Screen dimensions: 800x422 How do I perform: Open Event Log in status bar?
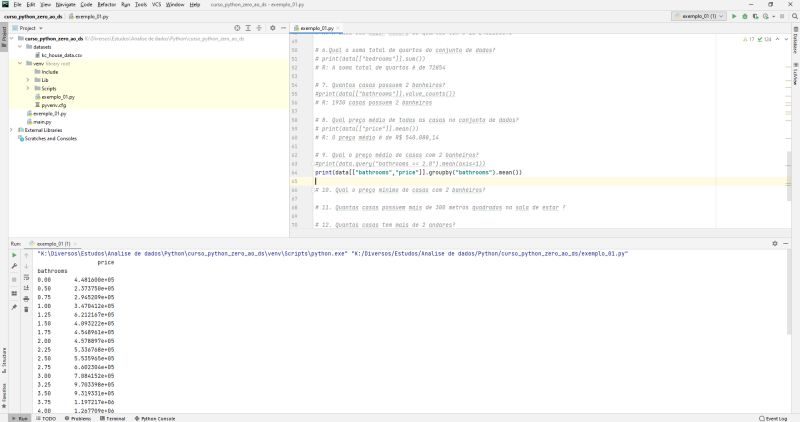coord(773,418)
